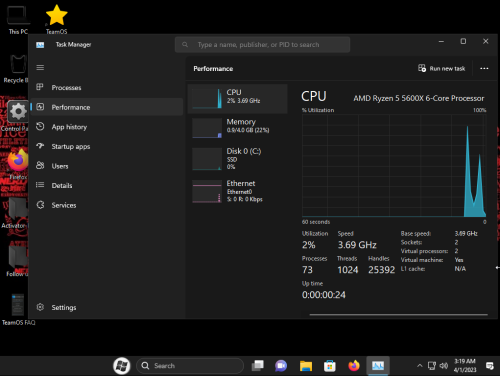Click the Up time value 0:00:00:24
Image resolution: width=500 pixels, height=376 pixels.
(324, 295)
